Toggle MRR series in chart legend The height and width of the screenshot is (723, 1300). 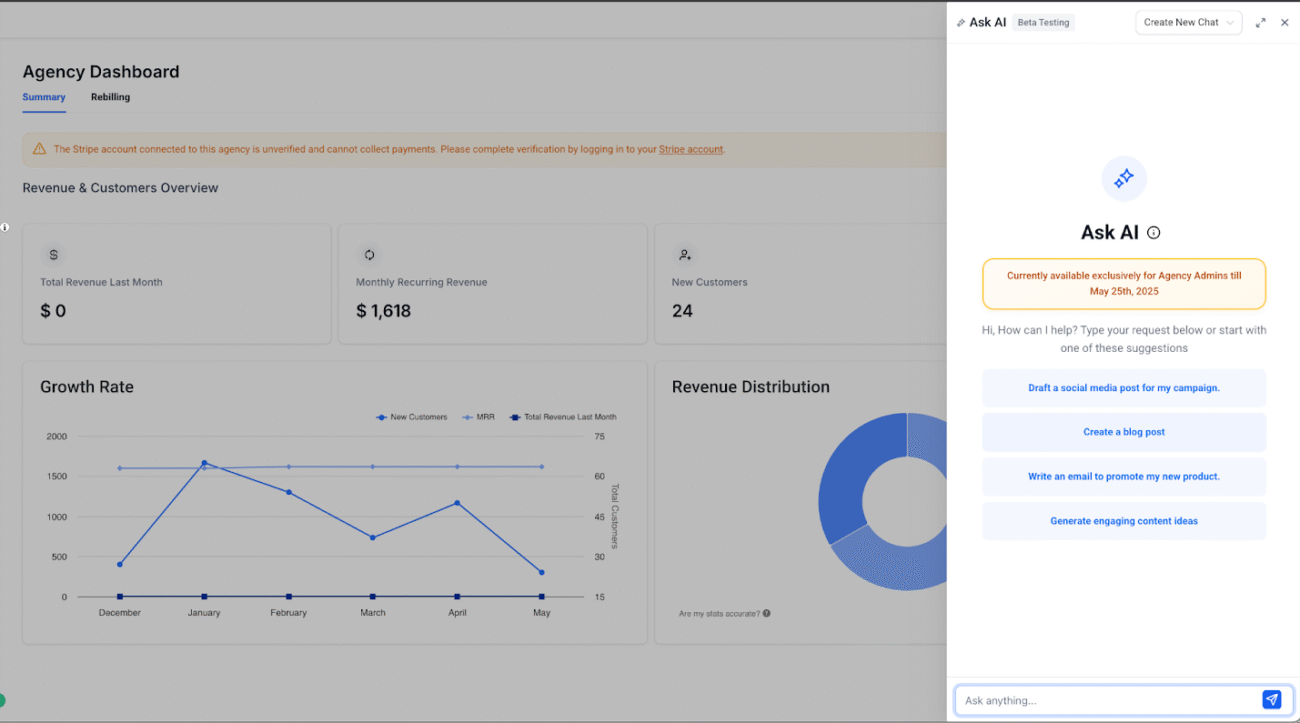pyautogui.click(x=478, y=417)
